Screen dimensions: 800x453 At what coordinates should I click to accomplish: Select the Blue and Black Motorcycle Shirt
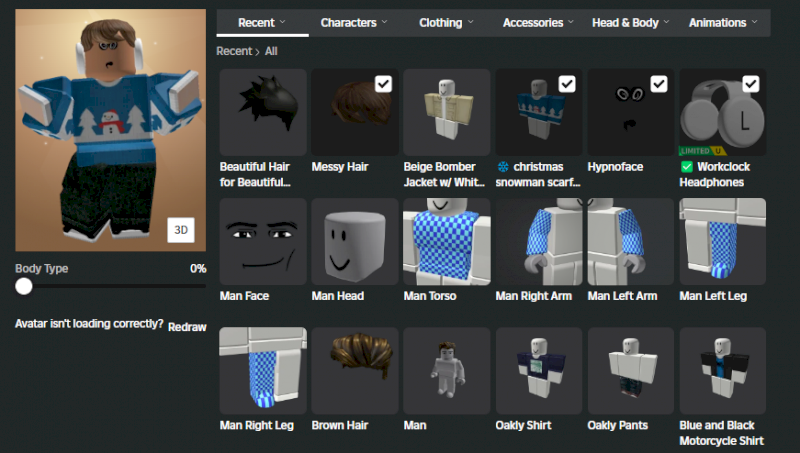click(x=722, y=370)
